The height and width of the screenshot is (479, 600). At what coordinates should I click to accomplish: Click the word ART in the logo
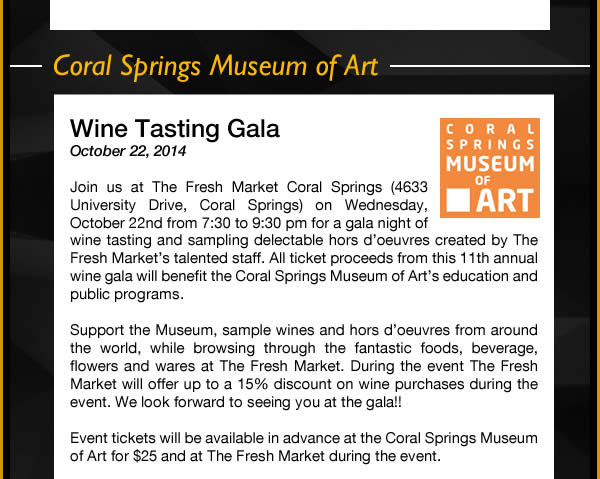[x=505, y=200]
